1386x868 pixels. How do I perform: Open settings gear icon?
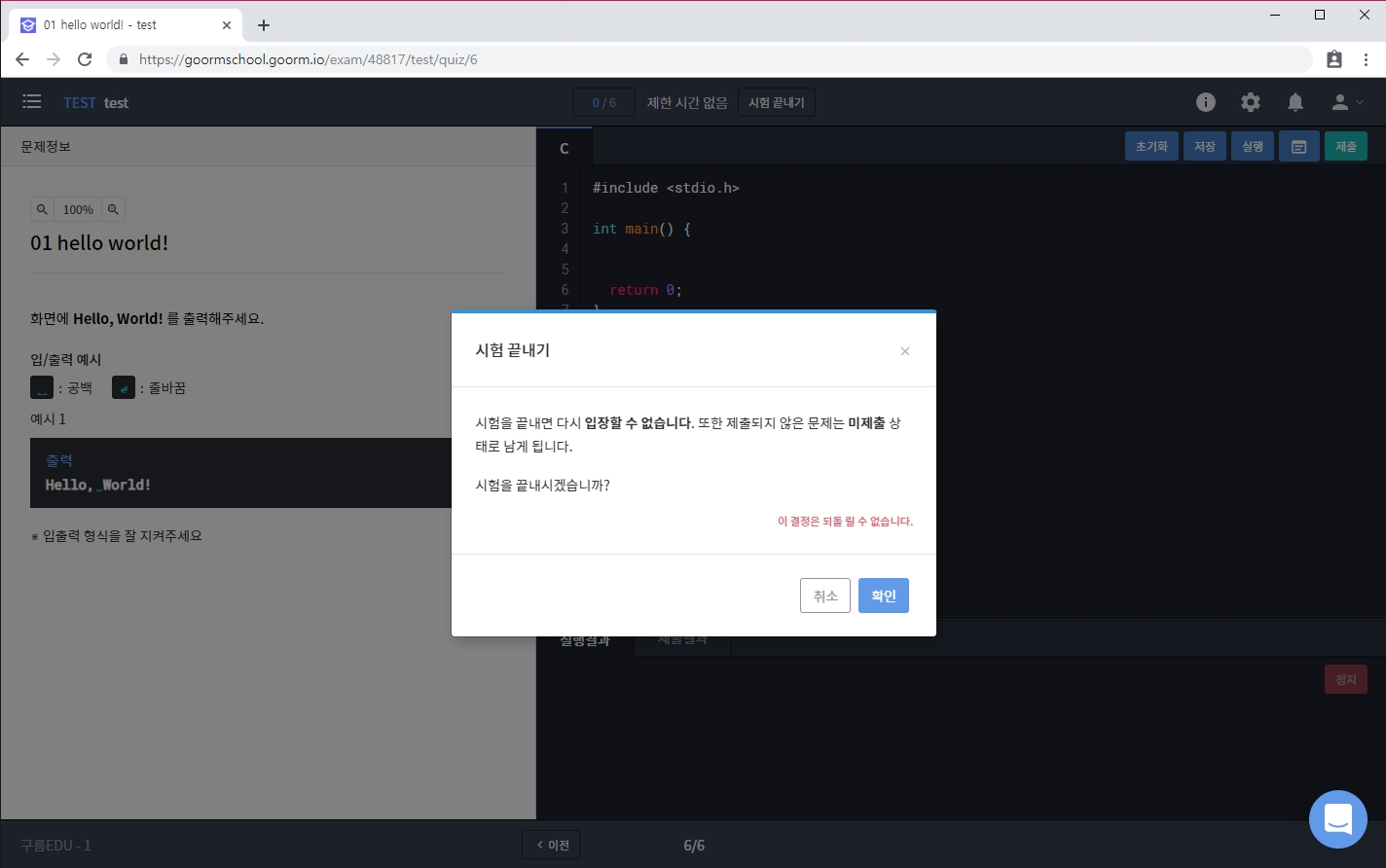point(1251,102)
